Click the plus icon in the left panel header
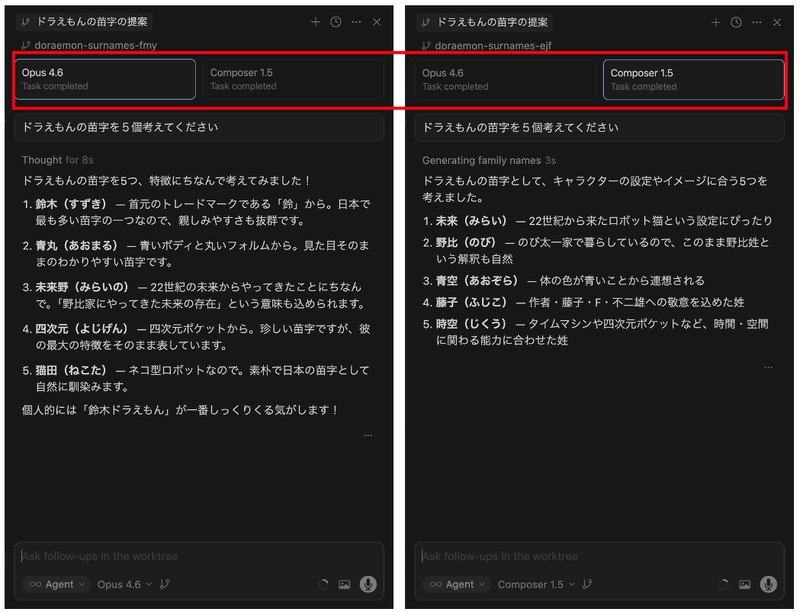The image size is (800, 612). point(316,22)
